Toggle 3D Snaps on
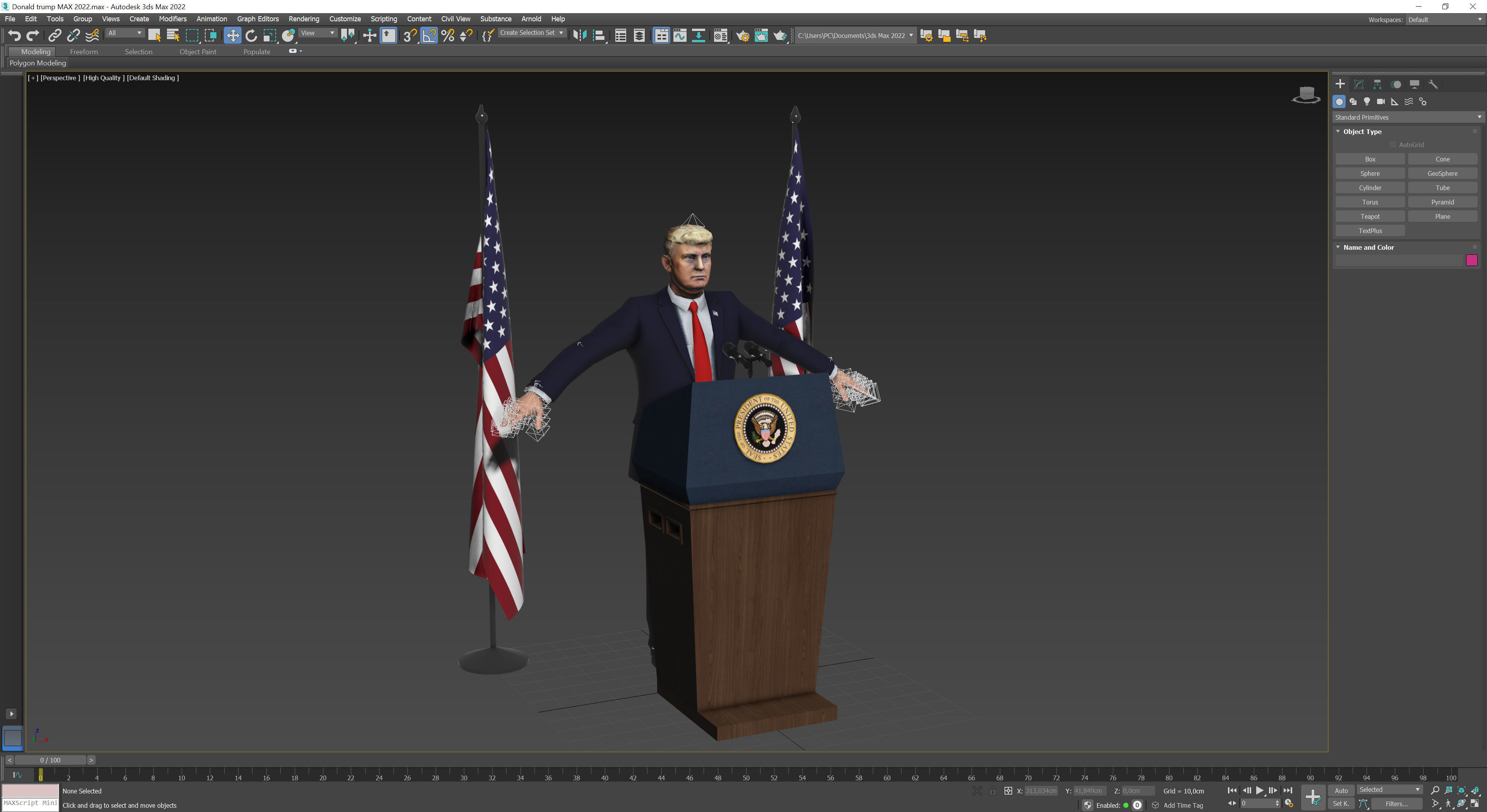The image size is (1487, 812). (x=410, y=36)
